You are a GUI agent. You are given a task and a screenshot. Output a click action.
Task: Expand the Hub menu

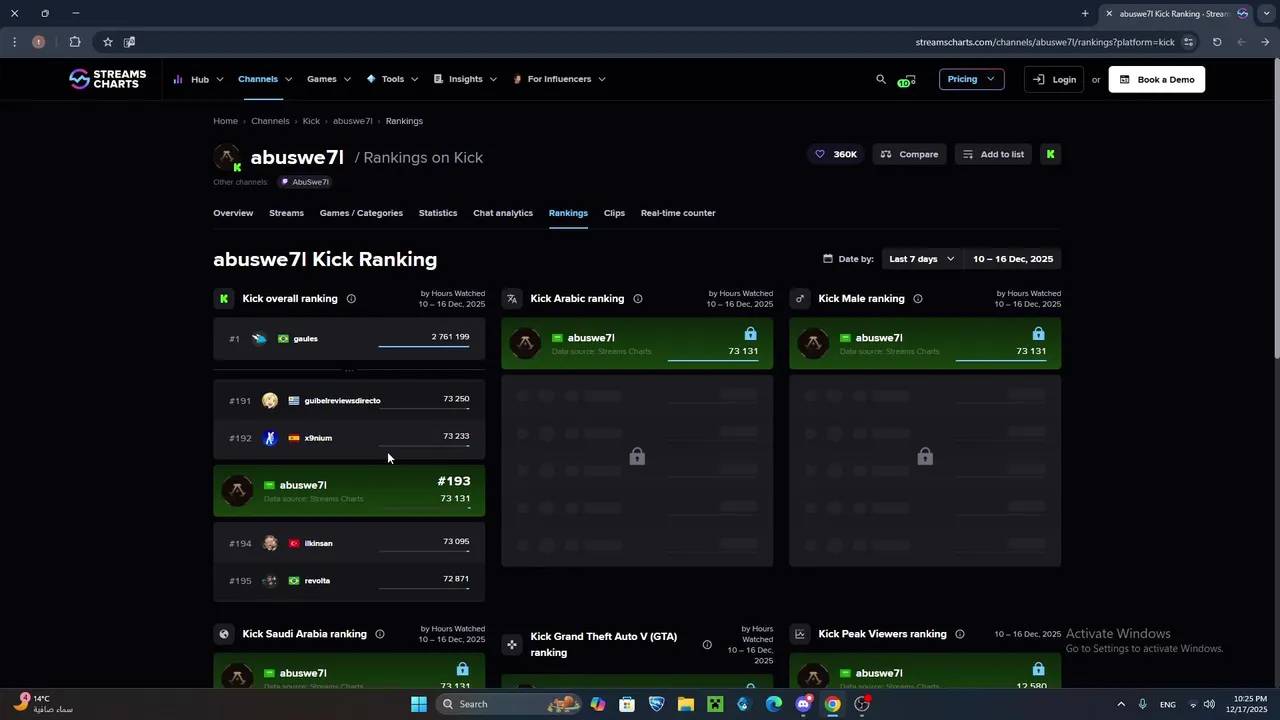coord(198,79)
